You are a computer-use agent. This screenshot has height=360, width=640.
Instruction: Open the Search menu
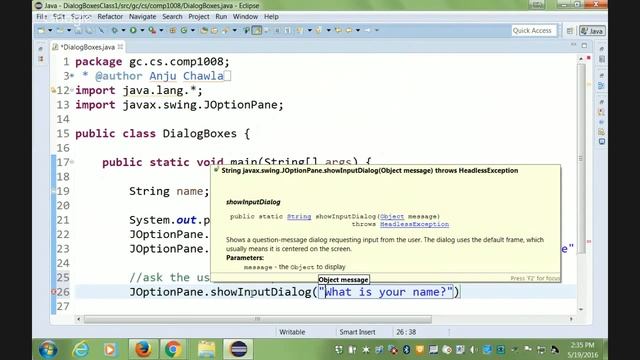coord(172,17)
